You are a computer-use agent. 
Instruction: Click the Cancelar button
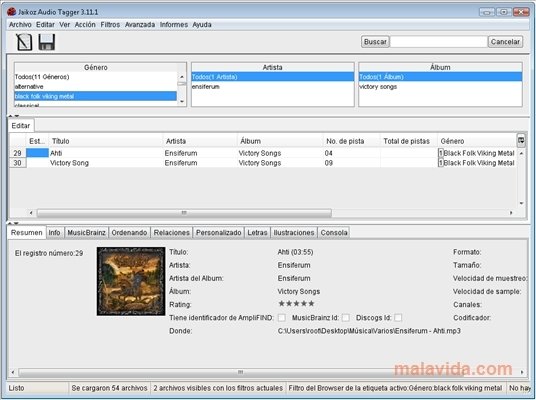tap(505, 42)
